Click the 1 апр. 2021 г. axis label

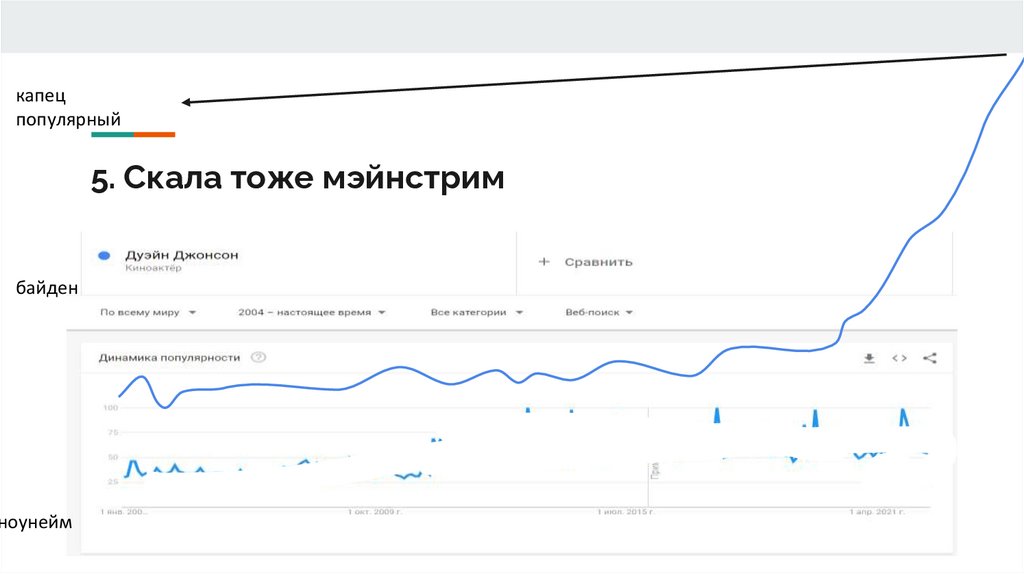coord(876,511)
